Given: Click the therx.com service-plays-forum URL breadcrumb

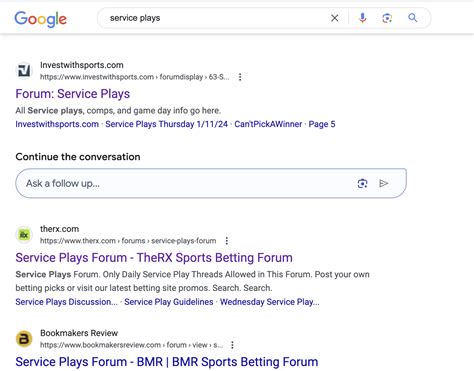Looking at the screenshot, I should click(x=128, y=241).
